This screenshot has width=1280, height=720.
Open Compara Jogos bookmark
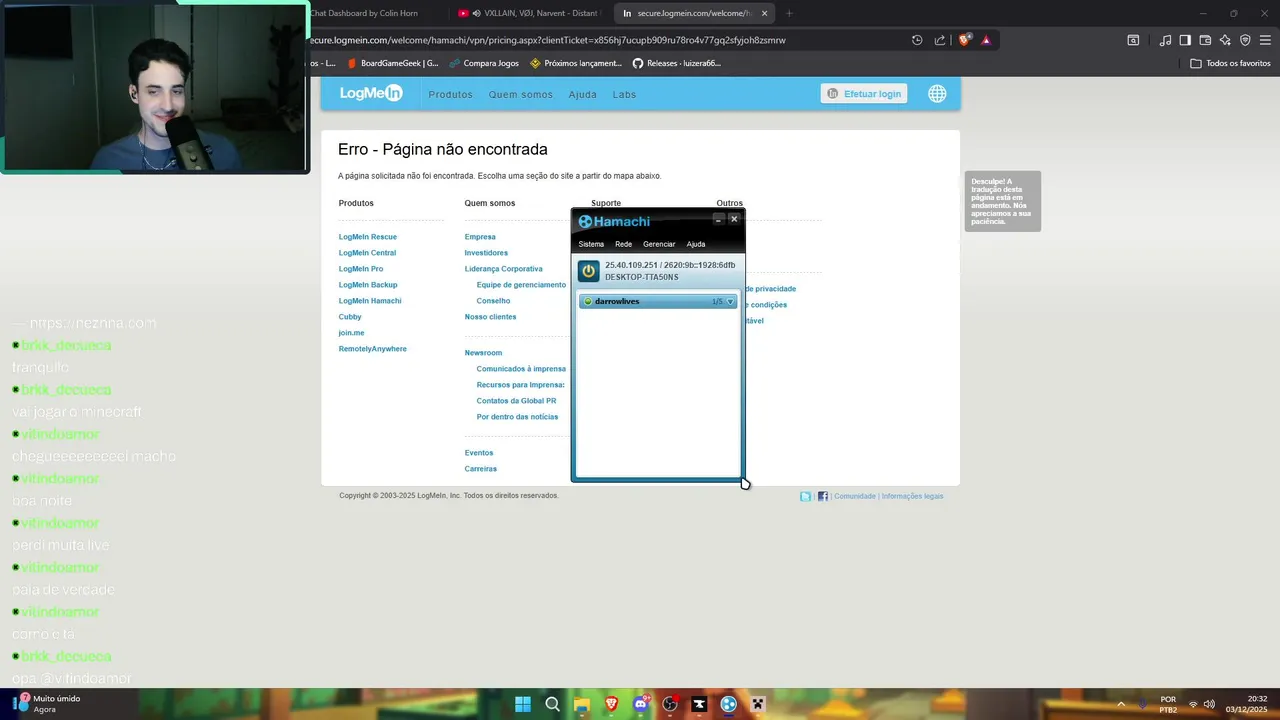point(484,63)
